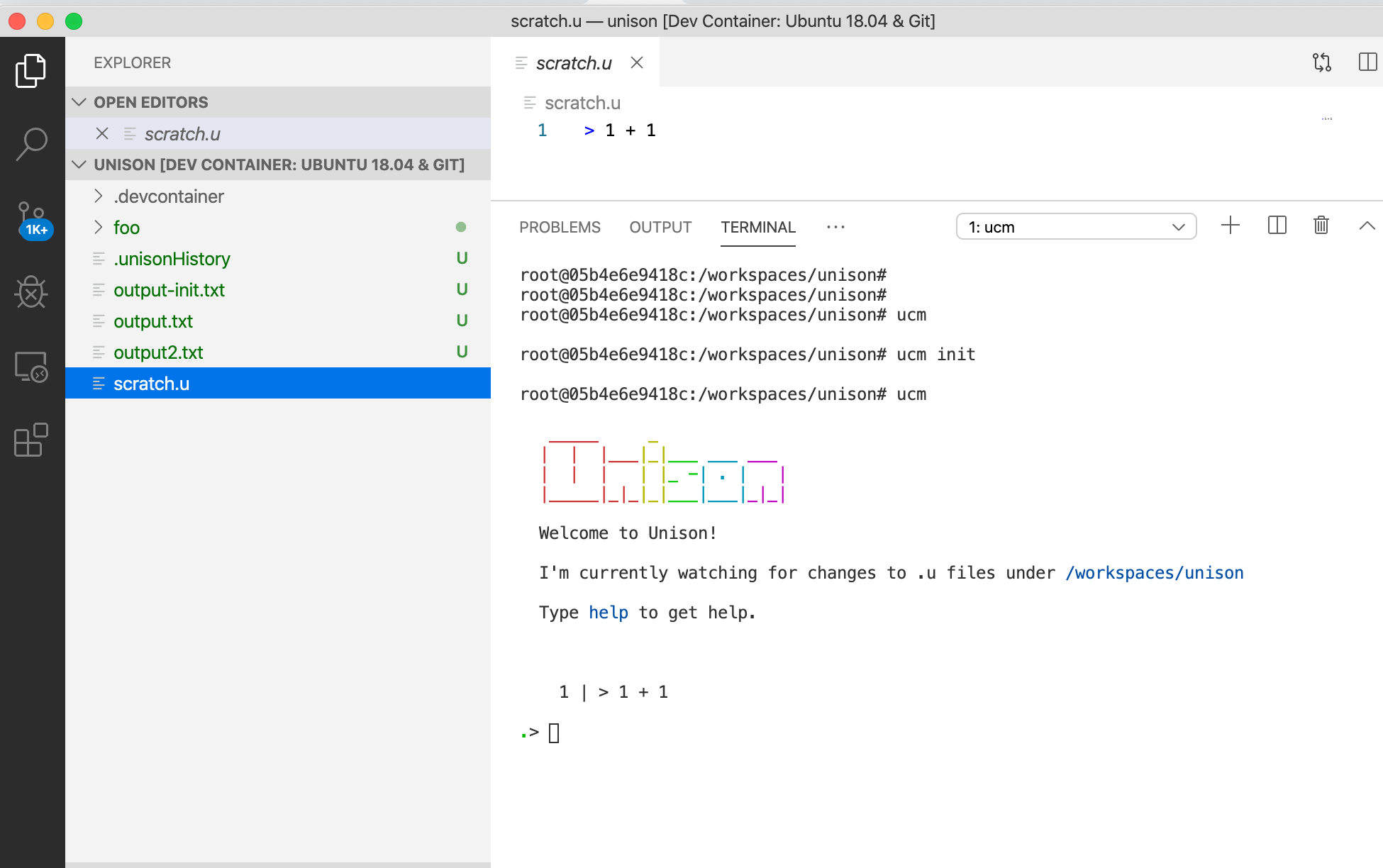Screen dimensions: 1383x868
Task: Toggle panel maximize with the chevron icon
Action: [1367, 226]
